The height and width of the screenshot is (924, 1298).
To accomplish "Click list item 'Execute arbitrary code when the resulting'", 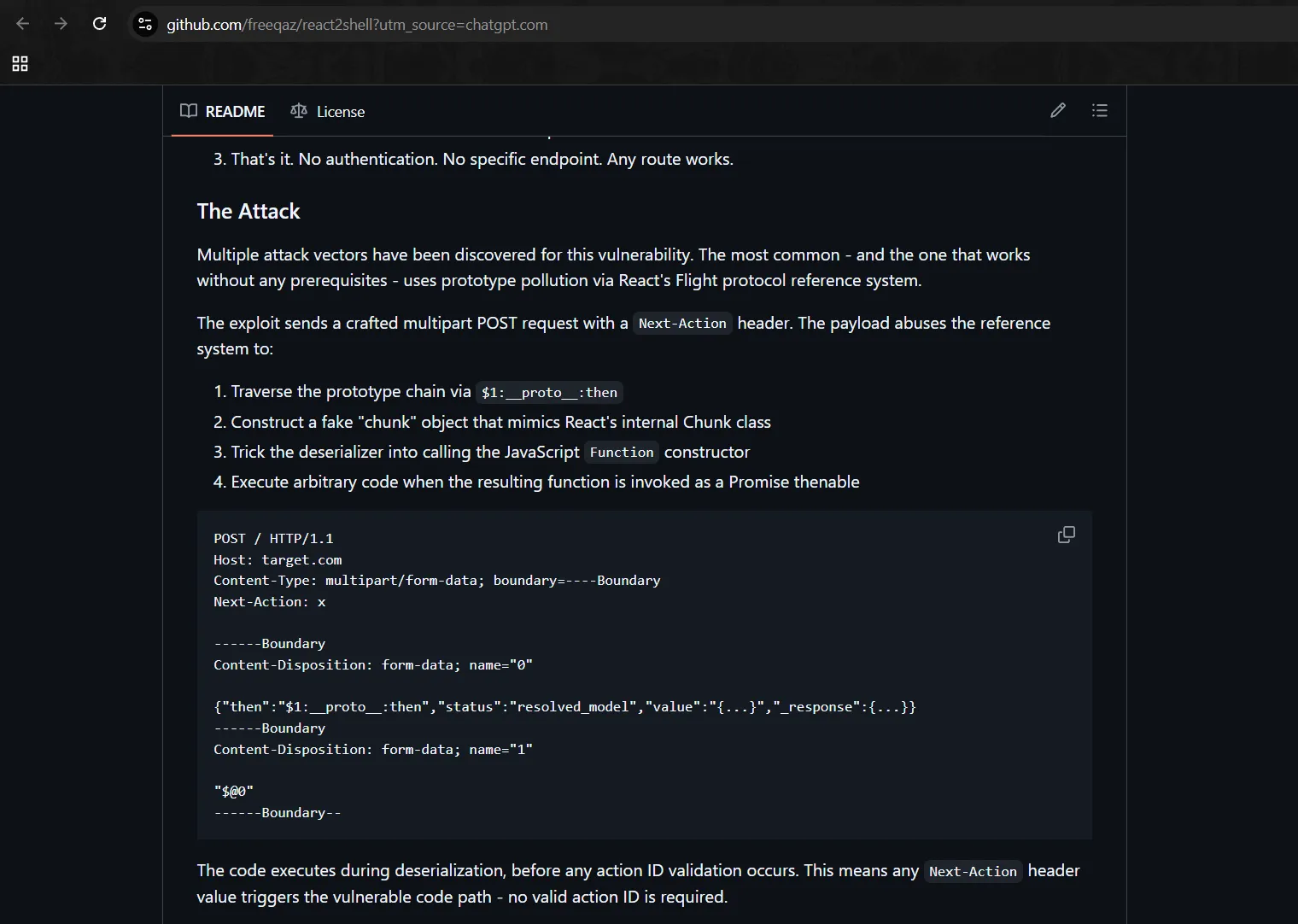I will point(545,482).
